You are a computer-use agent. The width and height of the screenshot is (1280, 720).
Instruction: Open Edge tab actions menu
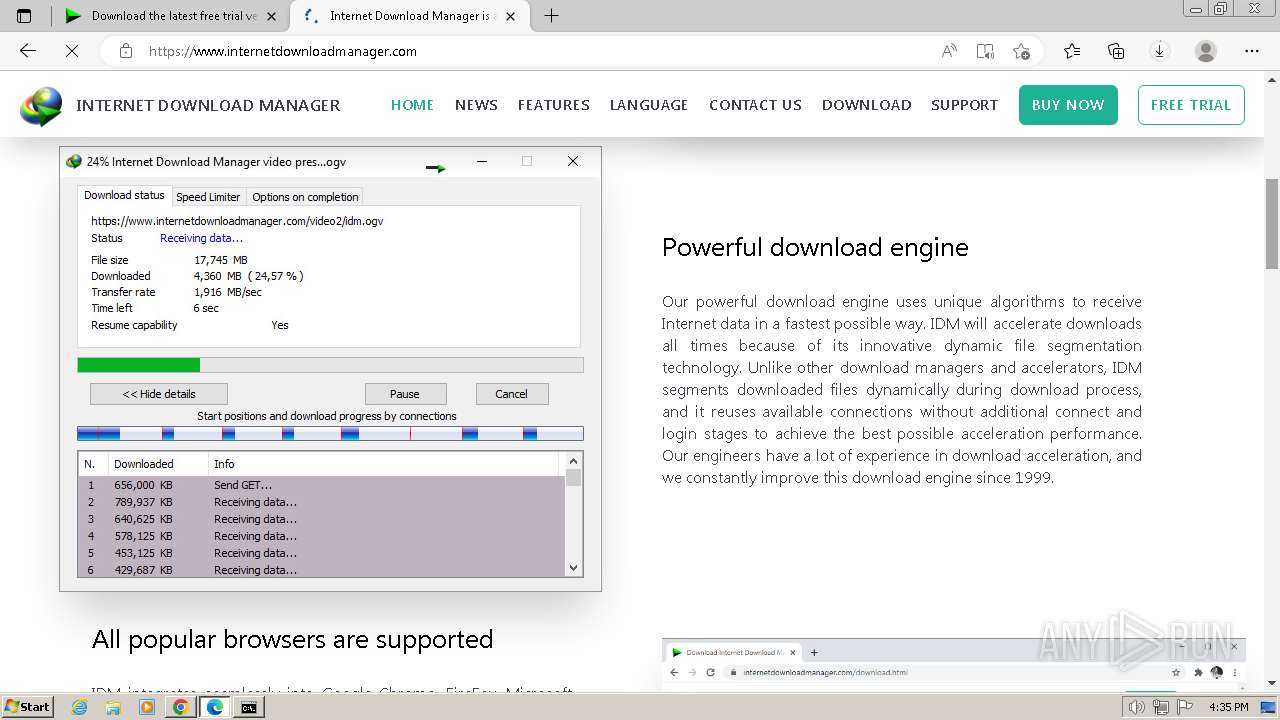coord(24,16)
